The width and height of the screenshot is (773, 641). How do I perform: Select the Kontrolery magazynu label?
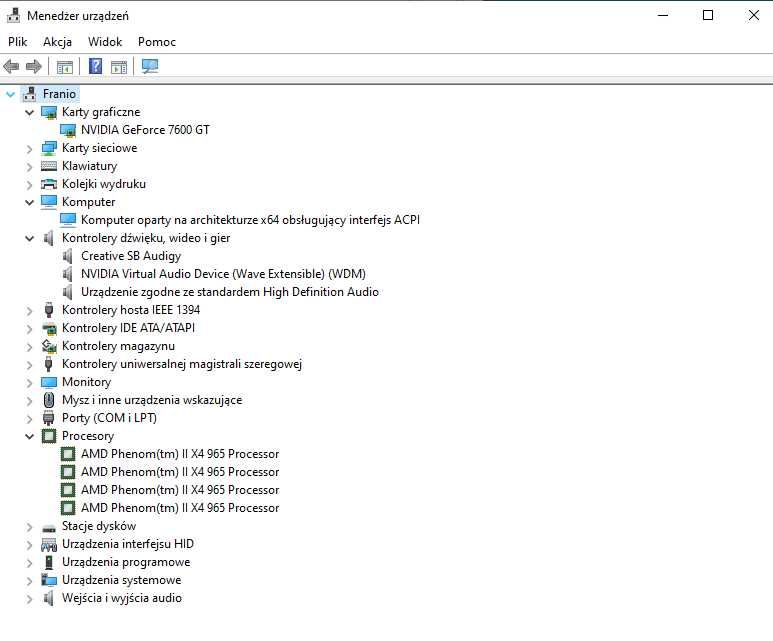tap(118, 346)
